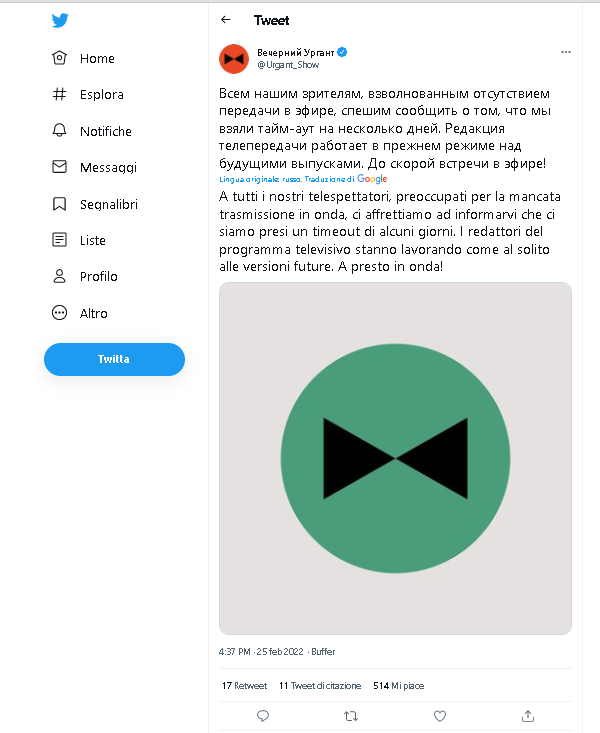Open Notifiche with the bell icon
This screenshot has height=733, width=600.
92,131
